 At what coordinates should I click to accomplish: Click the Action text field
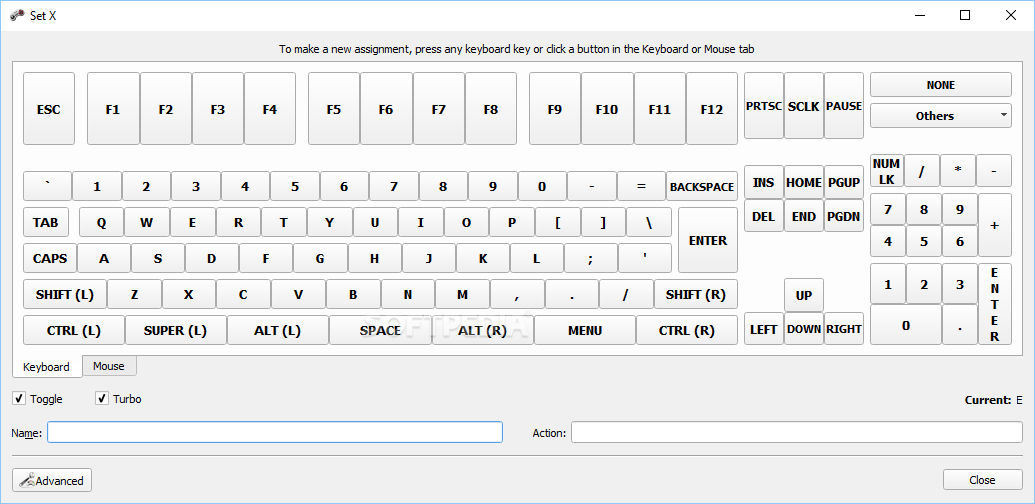pos(797,433)
